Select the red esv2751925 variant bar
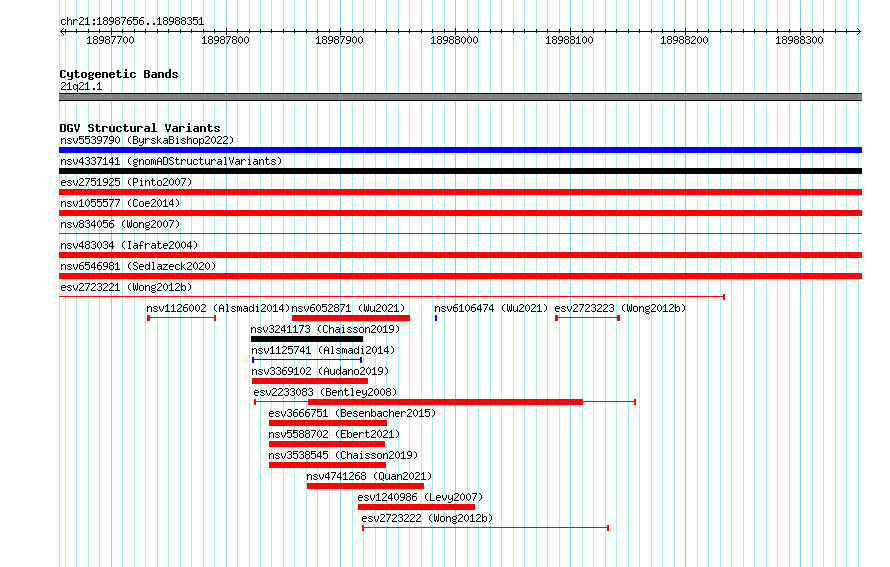The height and width of the screenshot is (567, 890). coord(460,192)
